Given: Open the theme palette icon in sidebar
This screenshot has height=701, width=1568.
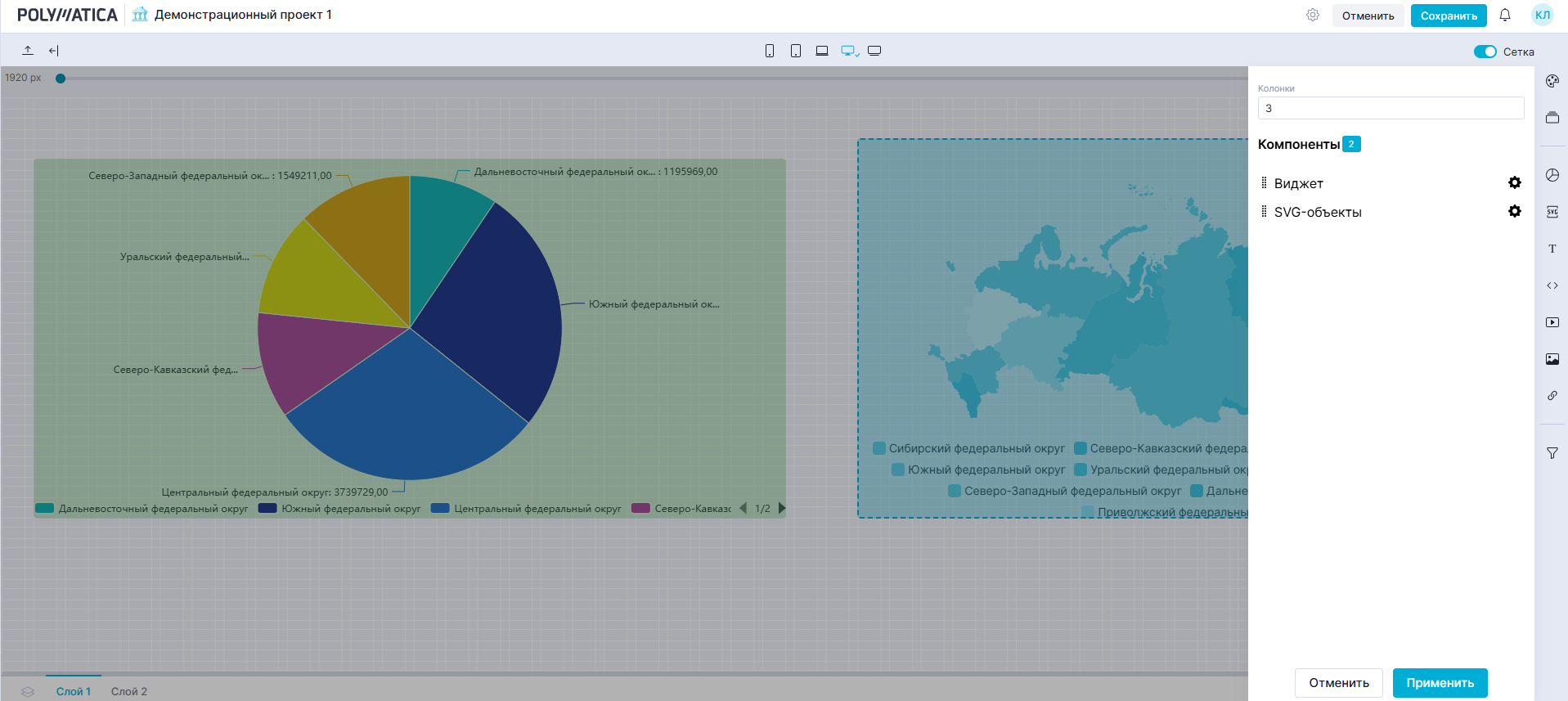Looking at the screenshot, I should pos(1552,81).
